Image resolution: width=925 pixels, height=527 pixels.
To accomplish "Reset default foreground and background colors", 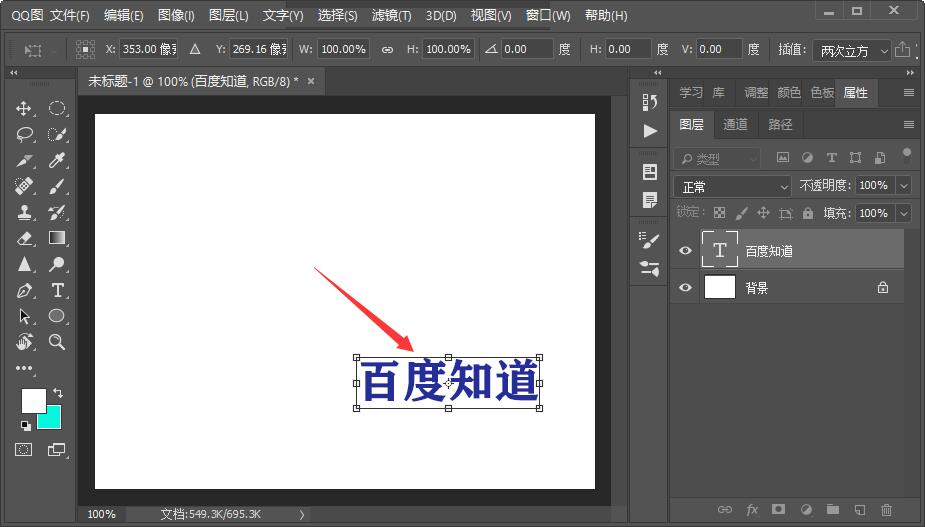I will (25, 425).
